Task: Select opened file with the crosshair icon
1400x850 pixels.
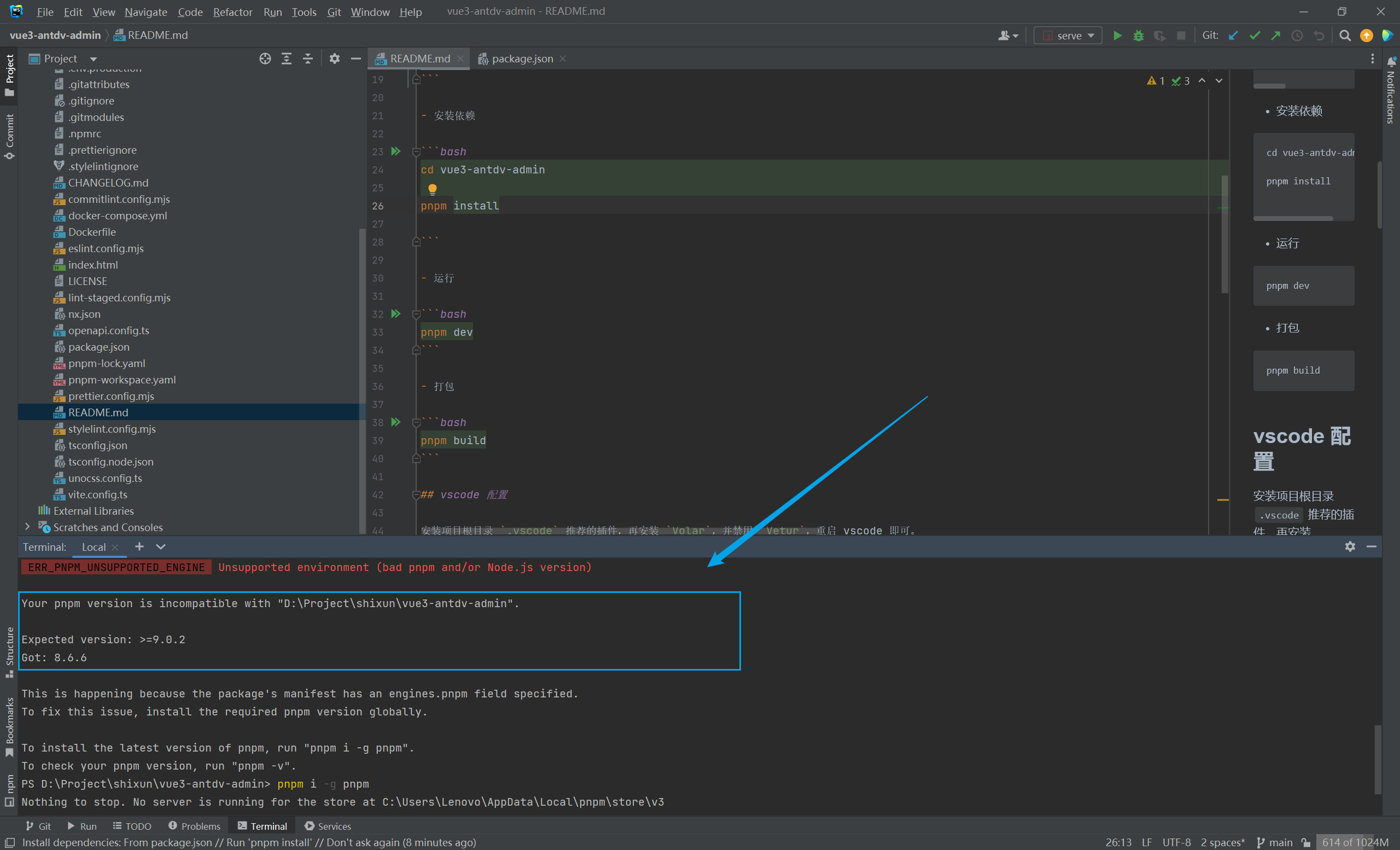Action: tap(265, 59)
